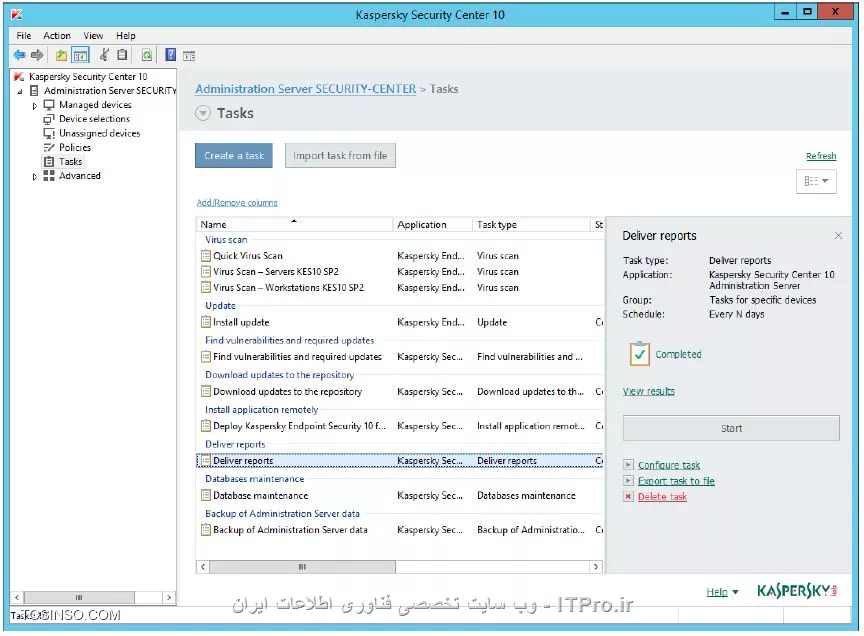Select the Deploy Kaspersky Endpoint Security task icon
The height and width of the screenshot is (636, 864).
(x=206, y=426)
